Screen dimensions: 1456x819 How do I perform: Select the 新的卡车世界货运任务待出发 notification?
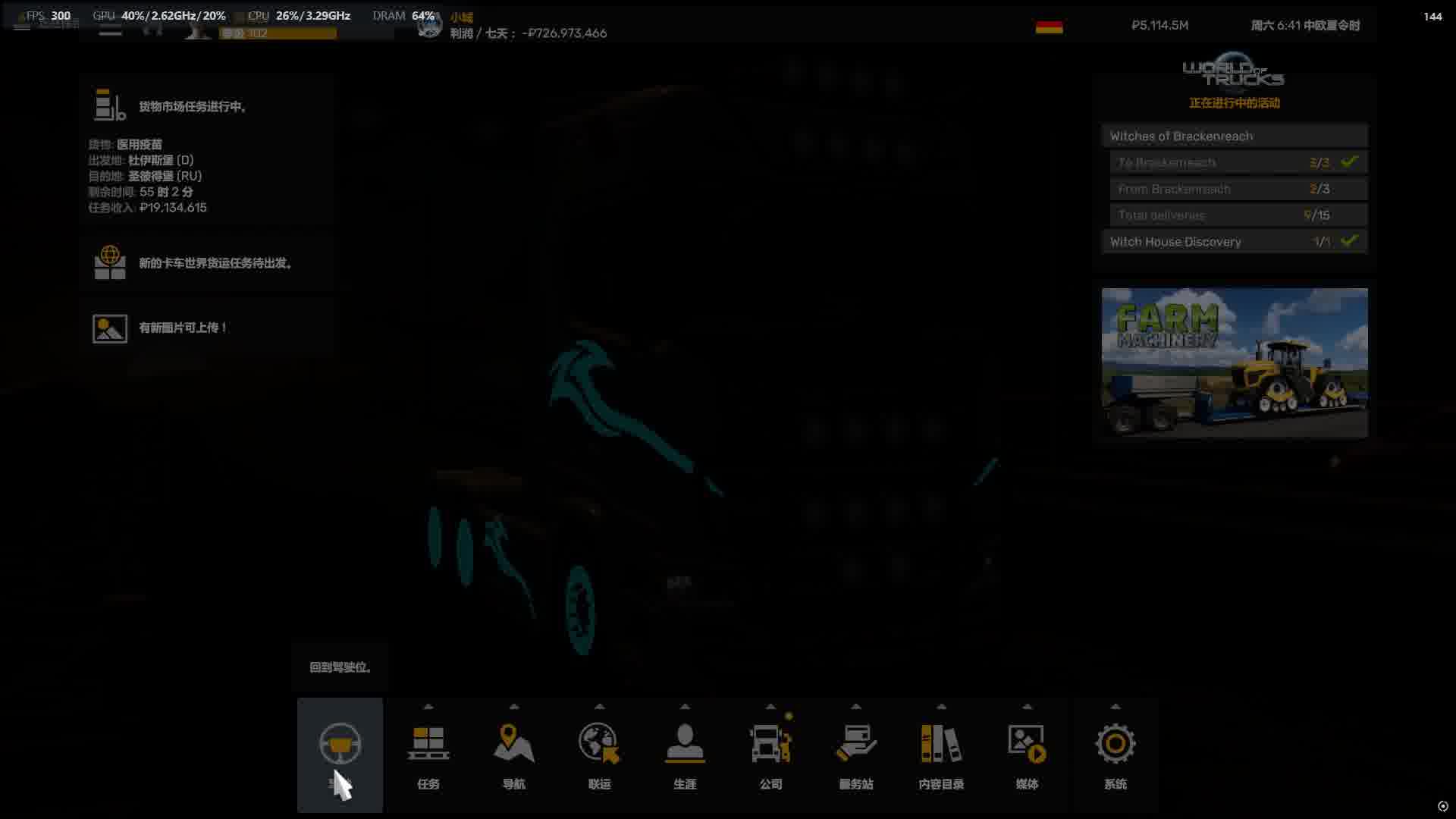click(215, 263)
